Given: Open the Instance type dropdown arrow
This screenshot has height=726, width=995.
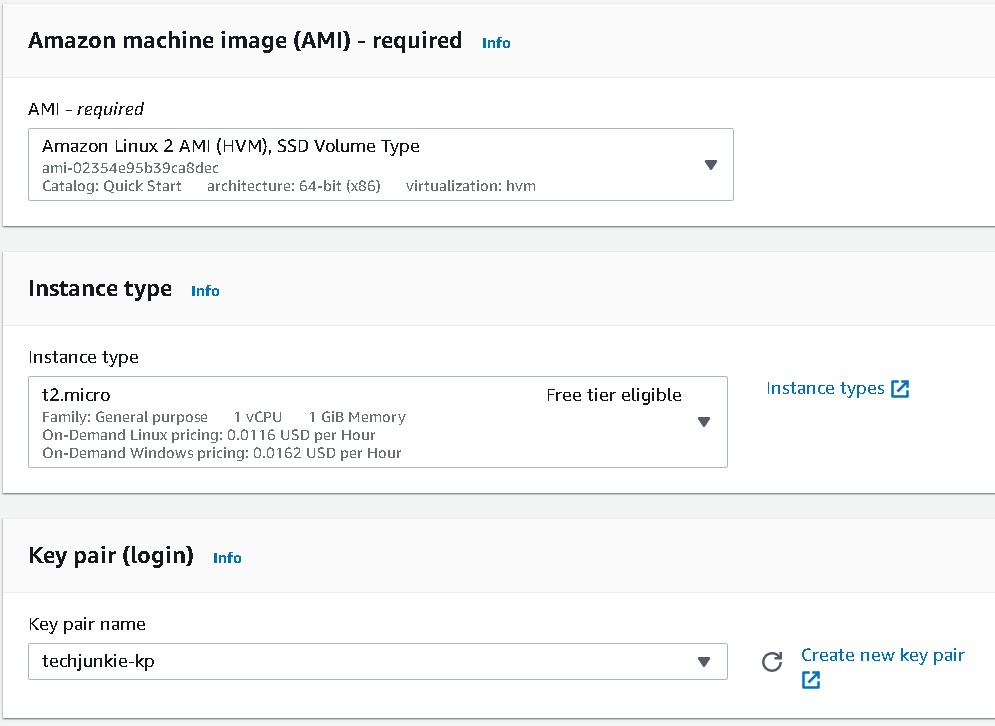Looking at the screenshot, I should tap(704, 422).
